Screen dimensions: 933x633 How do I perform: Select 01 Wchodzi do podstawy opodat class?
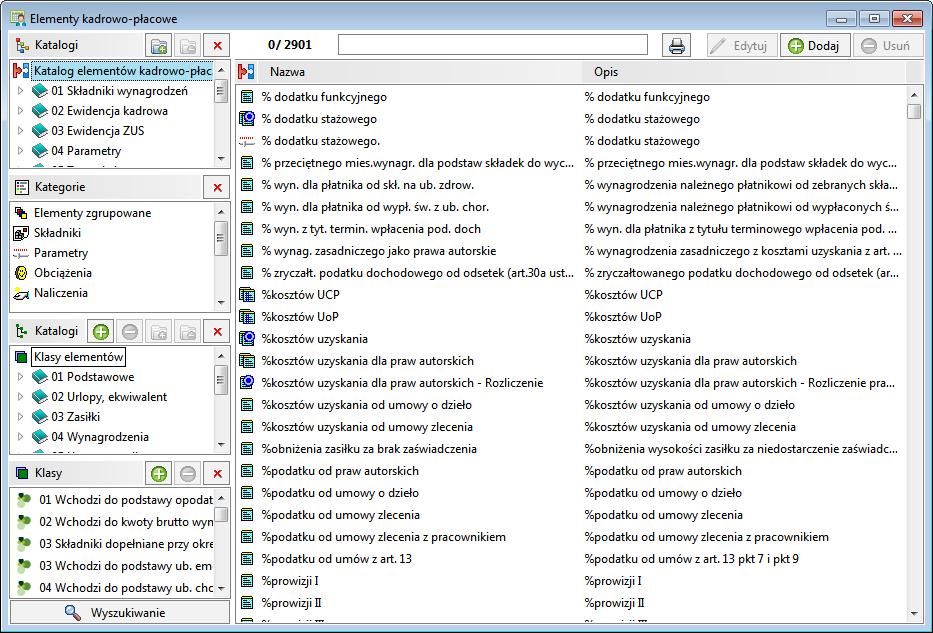[126, 500]
